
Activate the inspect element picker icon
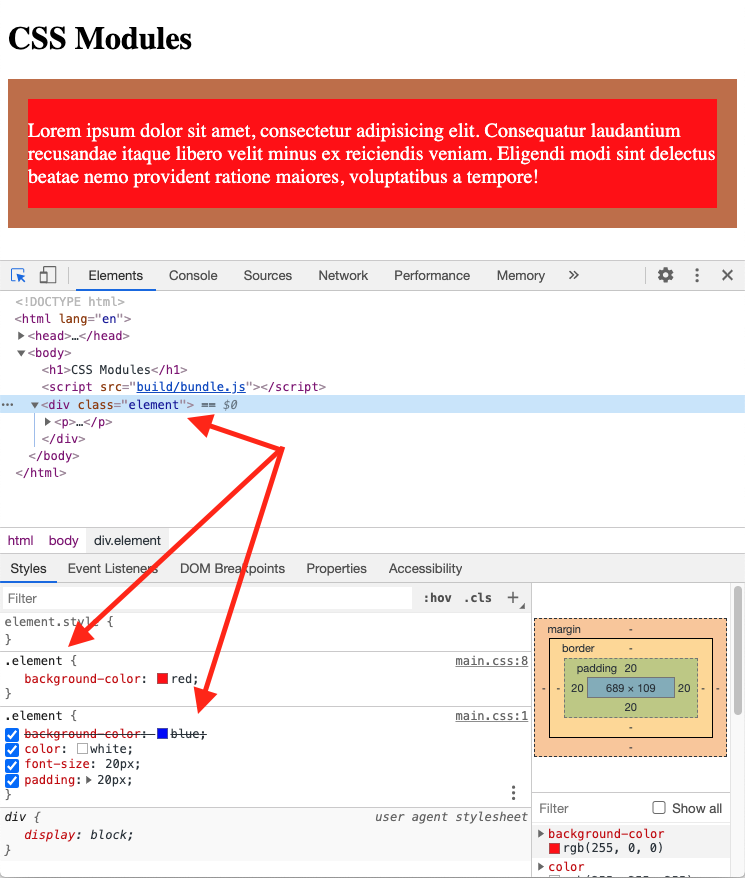(x=18, y=275)
